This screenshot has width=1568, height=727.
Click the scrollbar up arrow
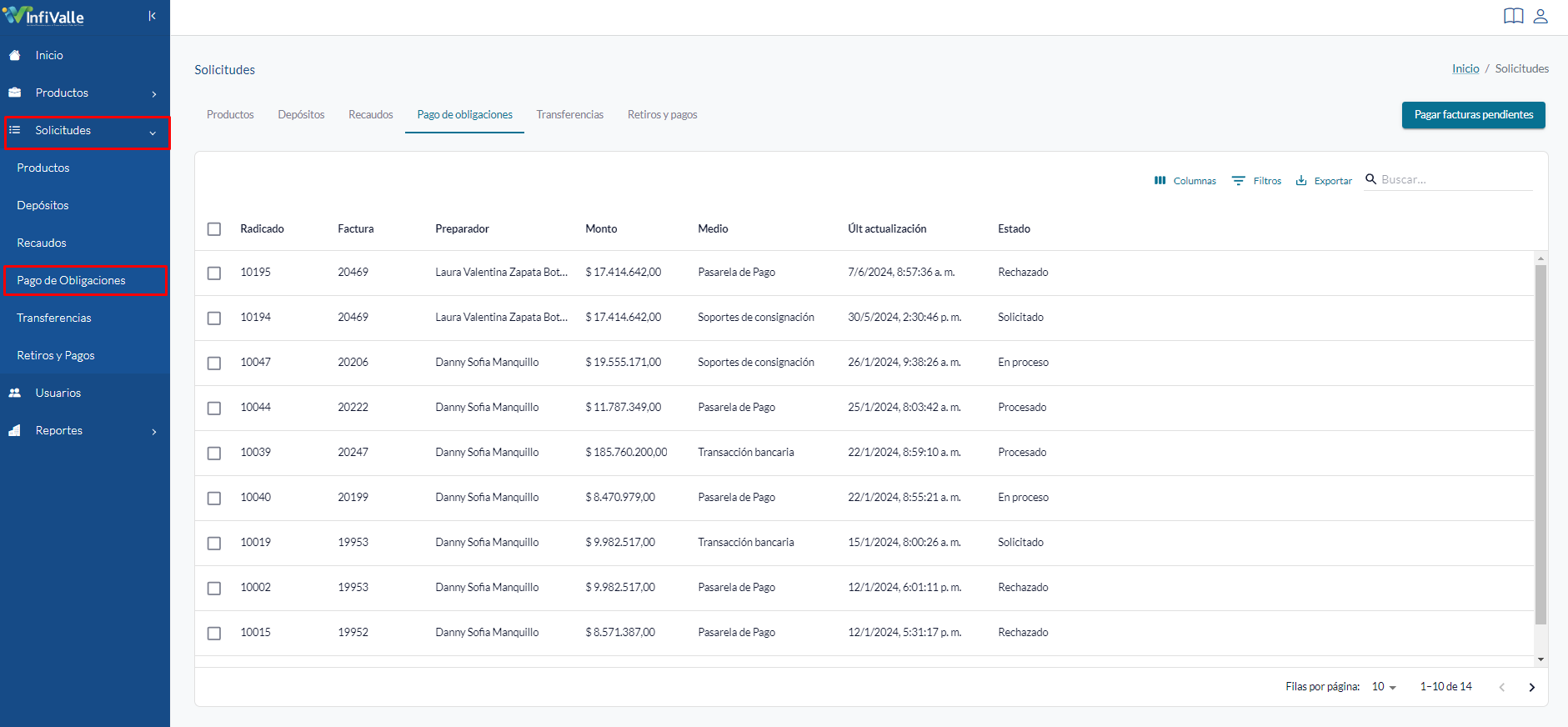pos(1540,258)
